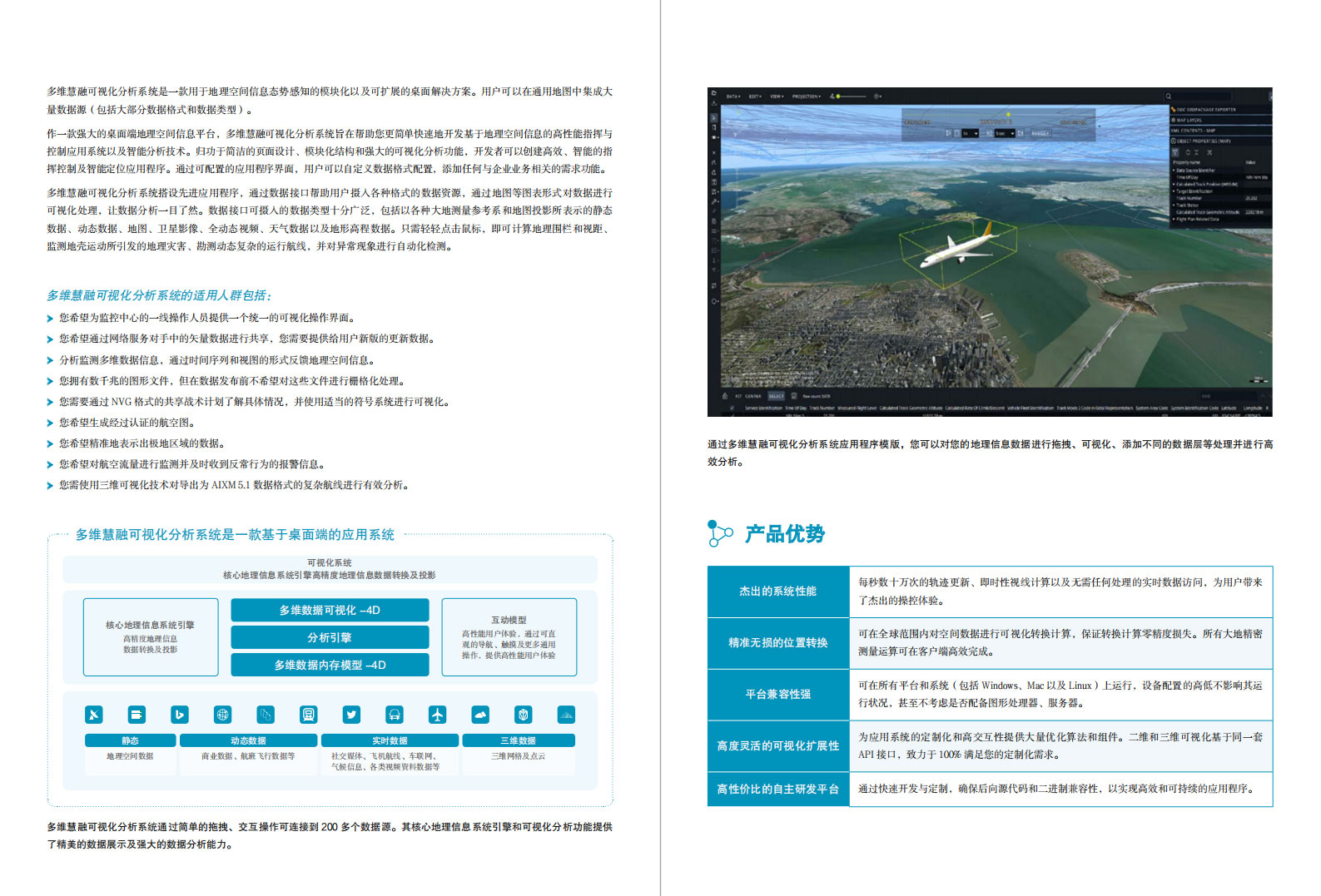Adjust the green slider in top toolbar
Image resolution: width=1321 pixels, height=896 pixels.
838,97
